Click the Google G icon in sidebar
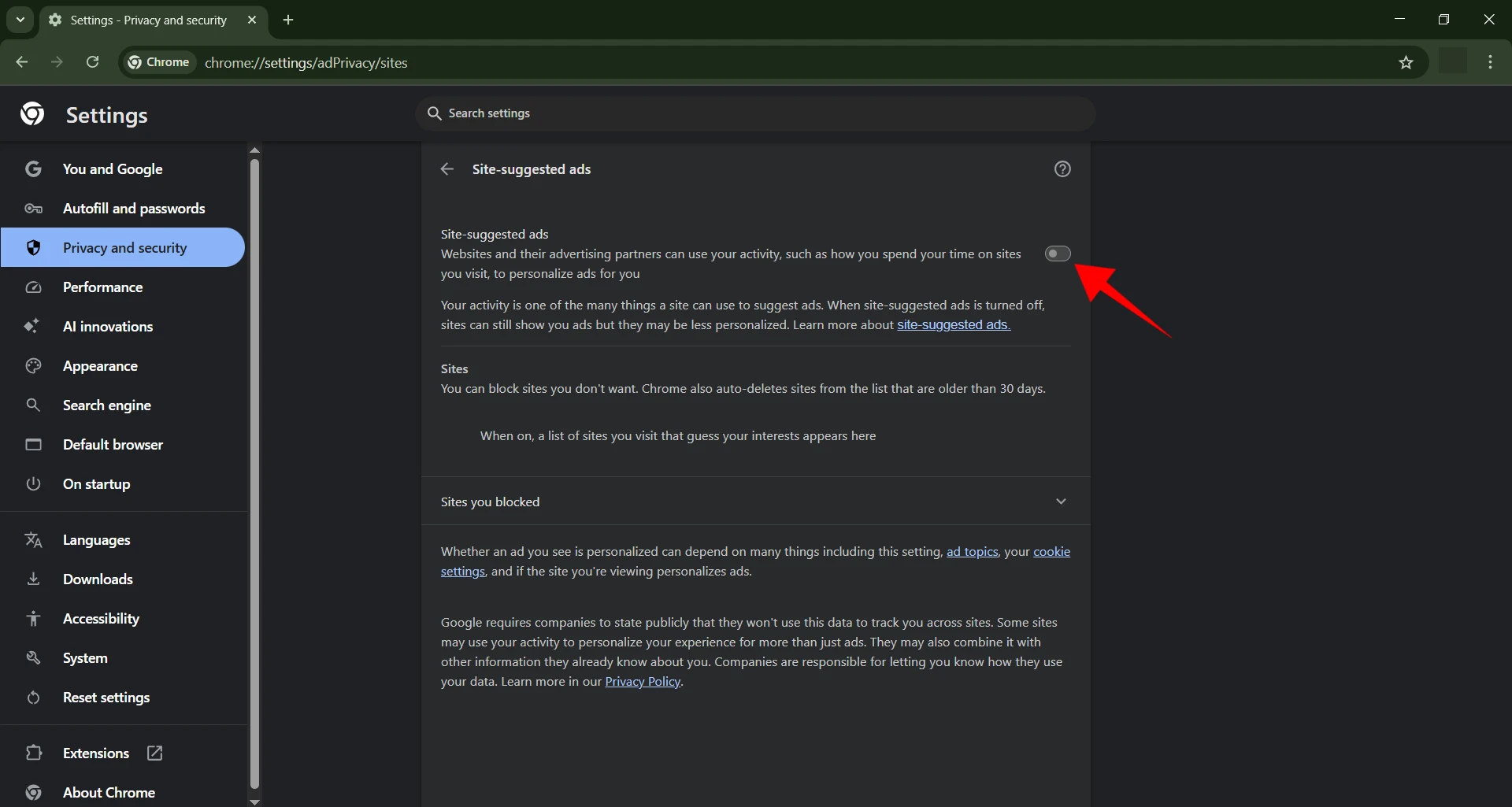This screenshot has width=1512, height=807. [x=33, y=169]
